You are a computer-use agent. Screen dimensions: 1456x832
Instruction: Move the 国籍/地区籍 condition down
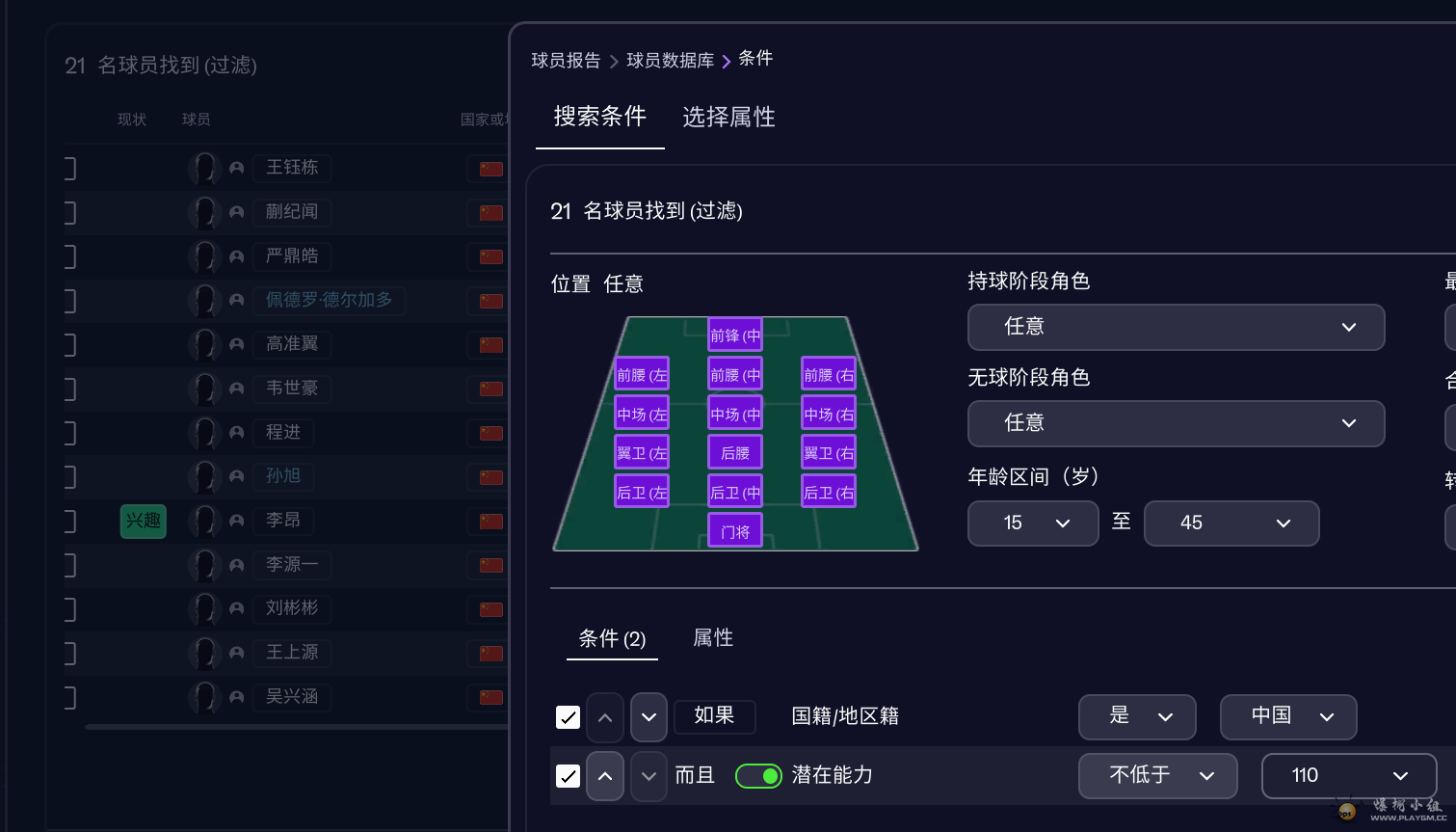pyautogui.click(x=649, y=717)
